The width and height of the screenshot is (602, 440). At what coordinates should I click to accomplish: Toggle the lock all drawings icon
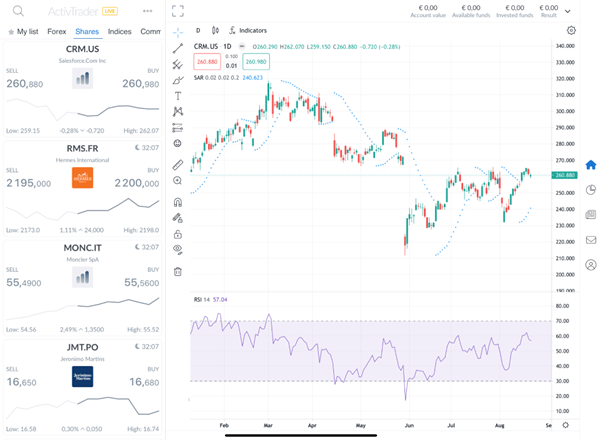[x=178, y=233]
